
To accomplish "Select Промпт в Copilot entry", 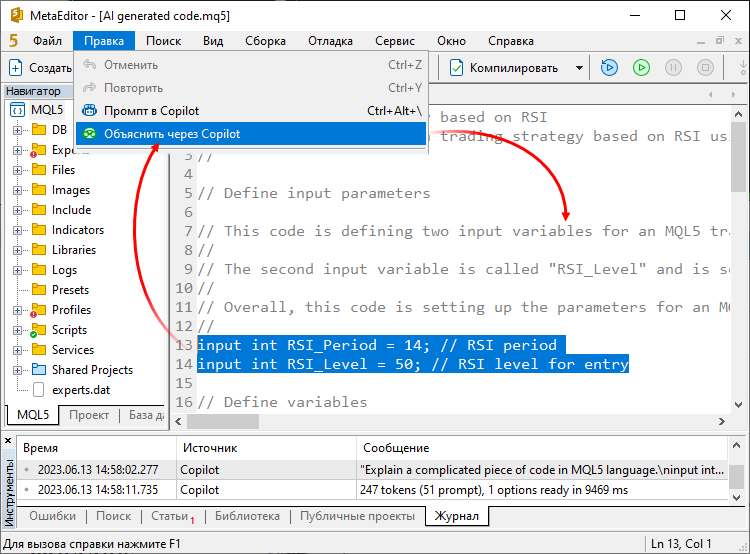I will 251,111.
